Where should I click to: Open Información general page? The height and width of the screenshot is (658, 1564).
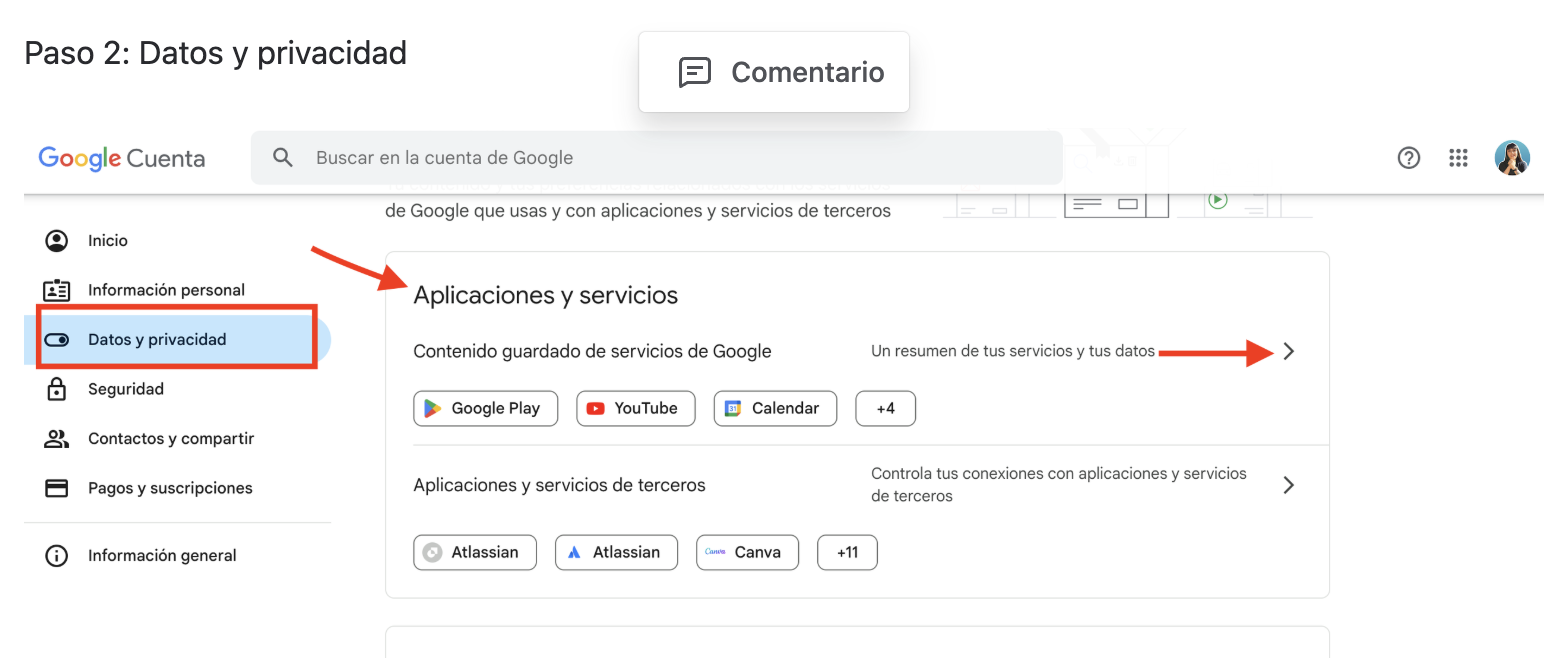click(x=162, y=556)
